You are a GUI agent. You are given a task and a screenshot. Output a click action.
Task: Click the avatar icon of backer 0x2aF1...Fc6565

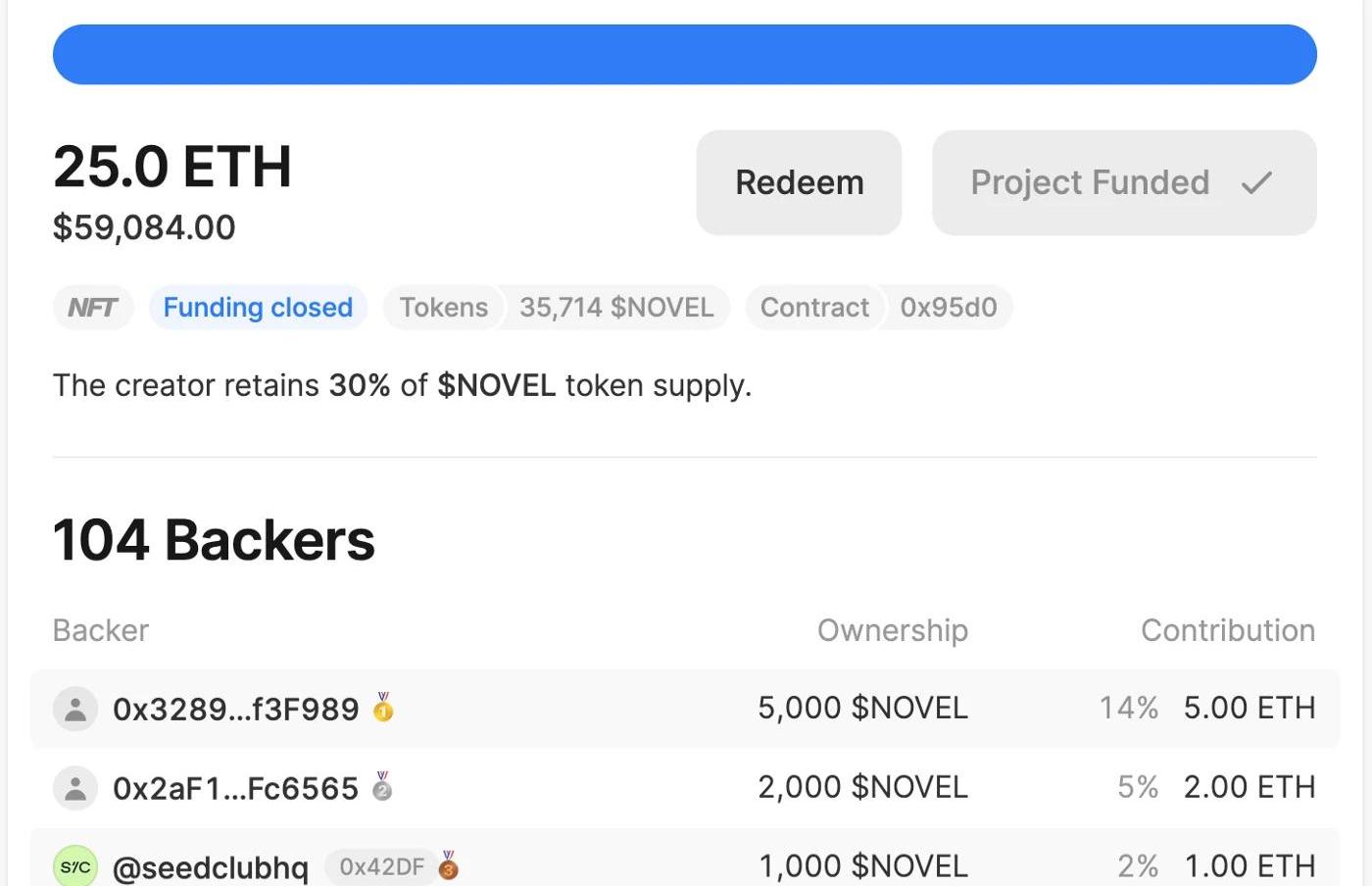(75, 788)
